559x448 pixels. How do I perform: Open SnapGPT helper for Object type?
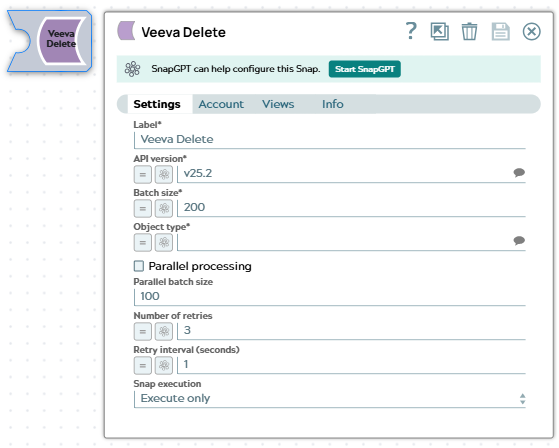pyautogui.click(x=164, y=242)
